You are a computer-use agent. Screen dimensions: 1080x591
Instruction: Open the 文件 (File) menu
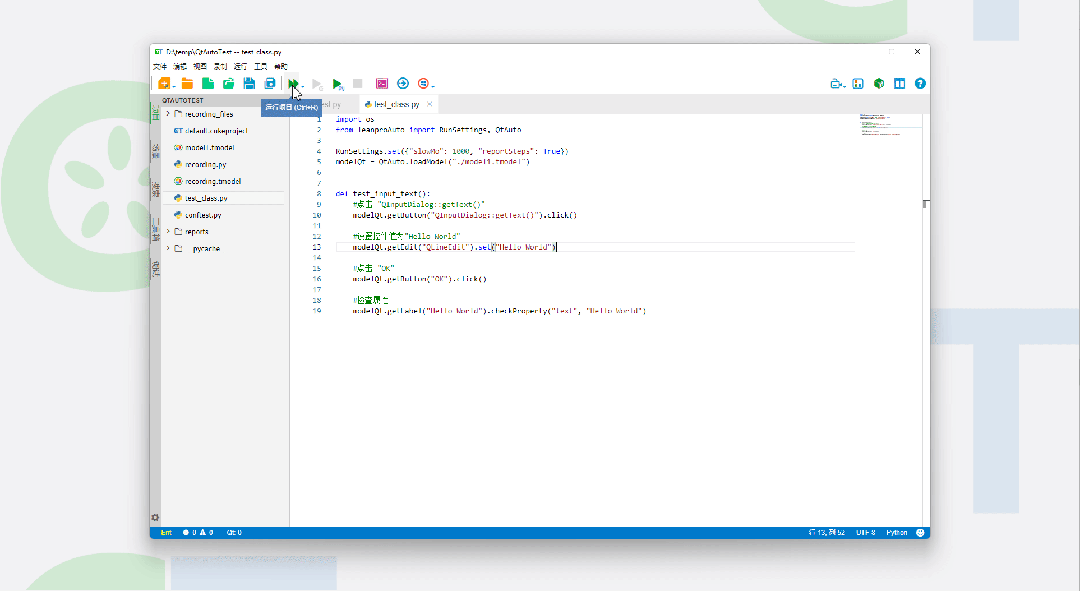160,67
